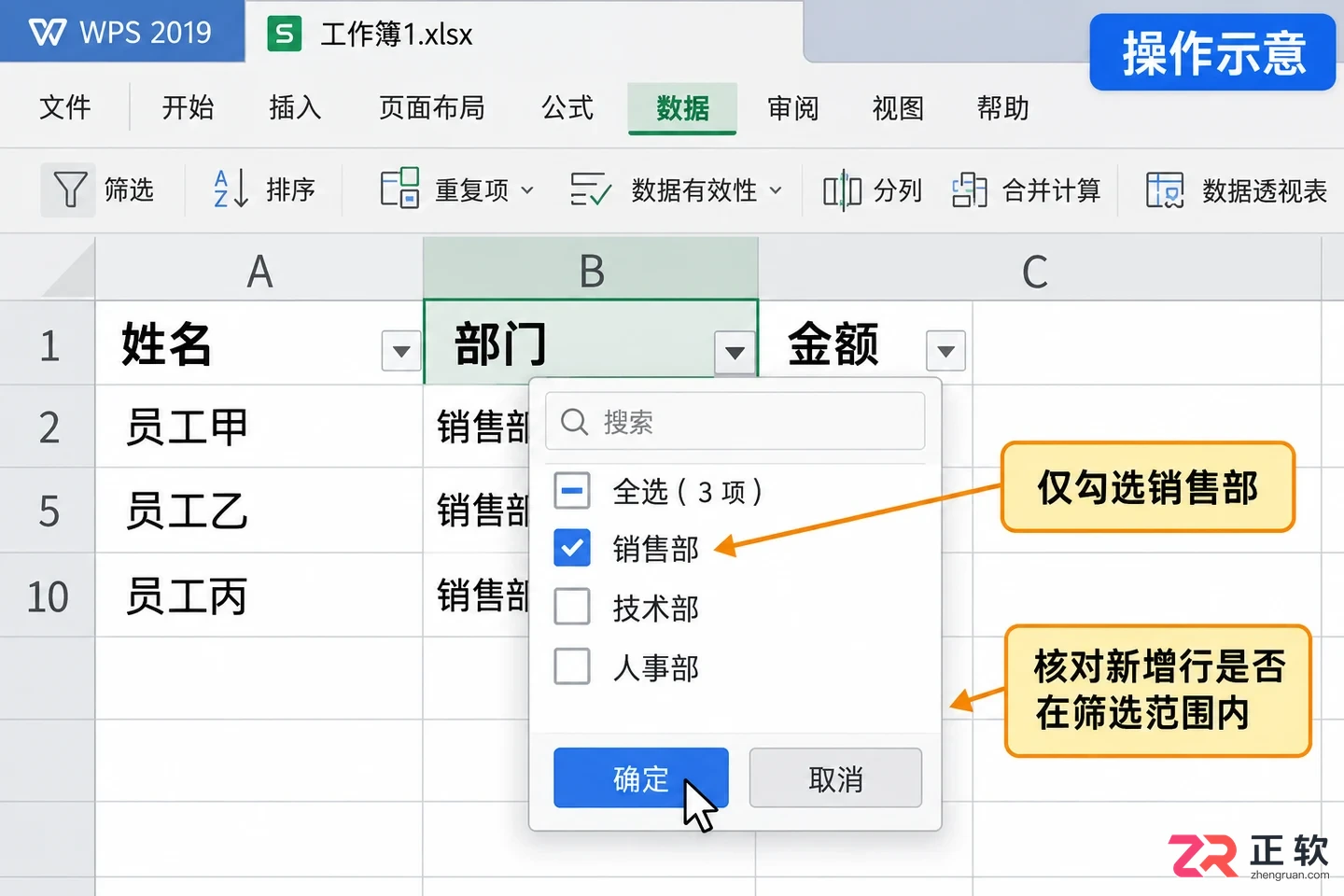Switch to the 工作簿1.xlsx document tab
This screenshot has width=1344, height=896.
point(524,33)
